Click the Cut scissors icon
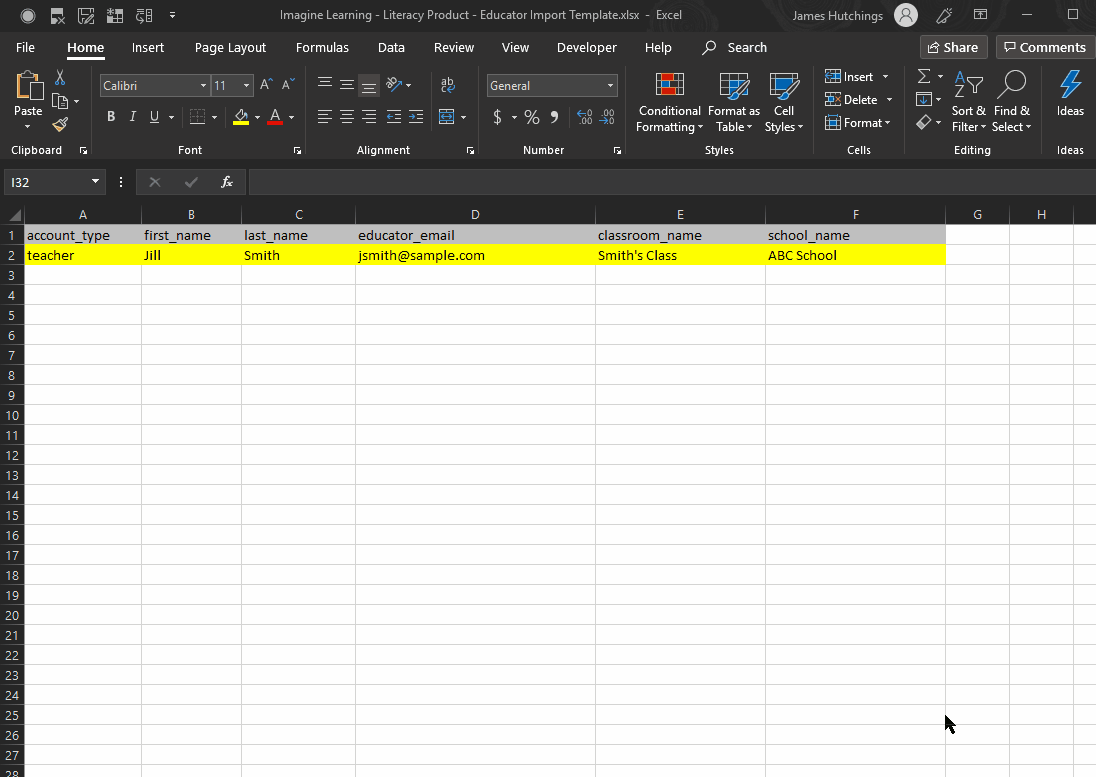Viewport: 1096px width, 777px height. click(x=60, y=78)
